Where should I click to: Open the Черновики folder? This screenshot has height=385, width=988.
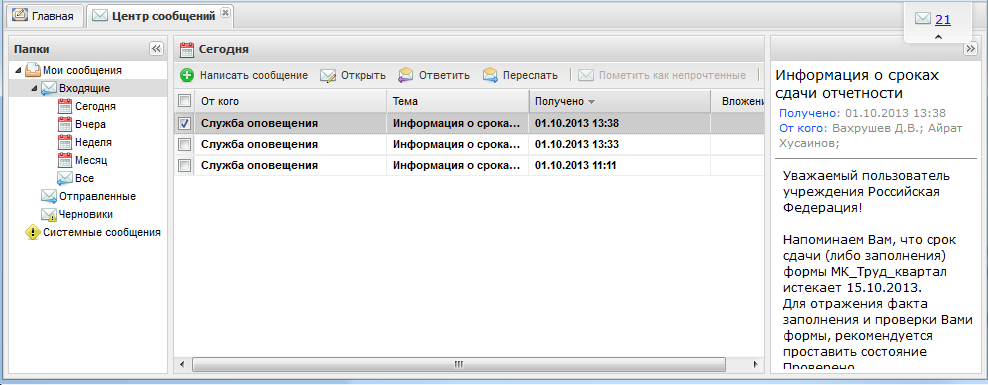pos(86,214)
